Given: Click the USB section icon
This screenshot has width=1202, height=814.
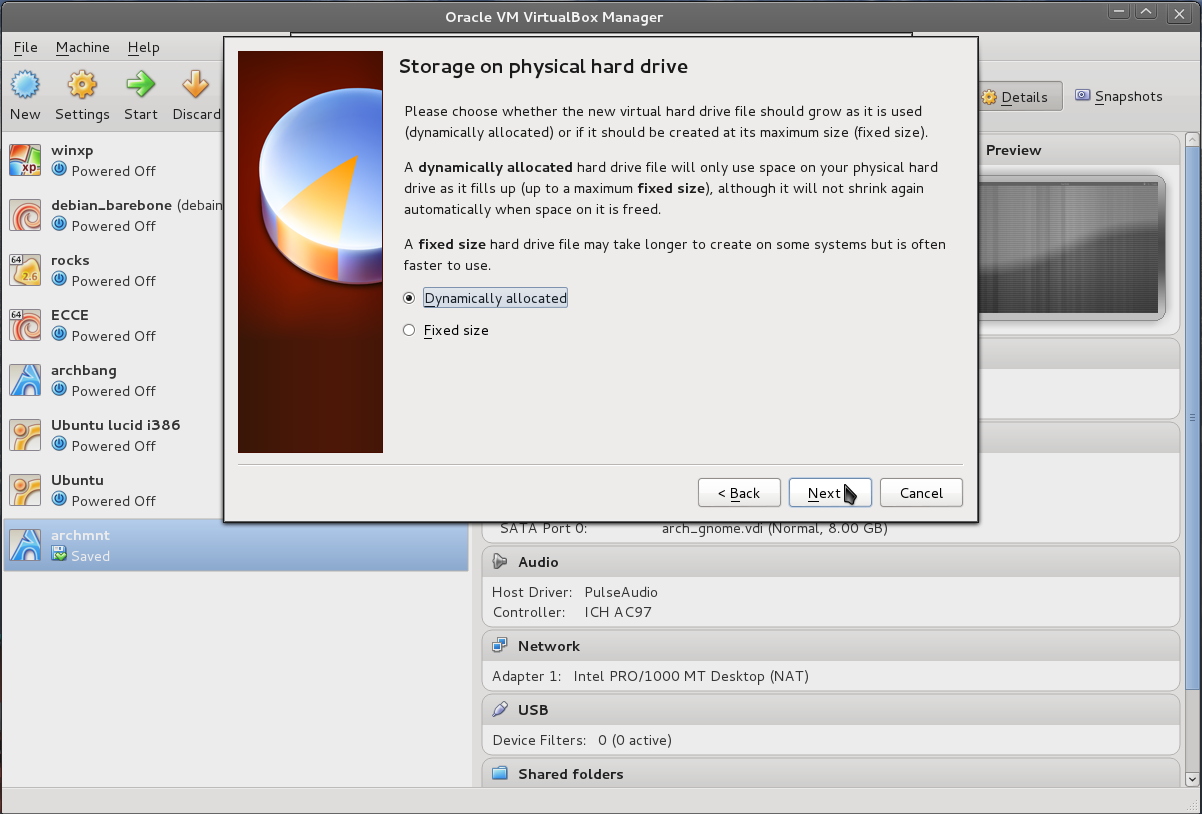Looking at the screenshot, I should [498, 709].
